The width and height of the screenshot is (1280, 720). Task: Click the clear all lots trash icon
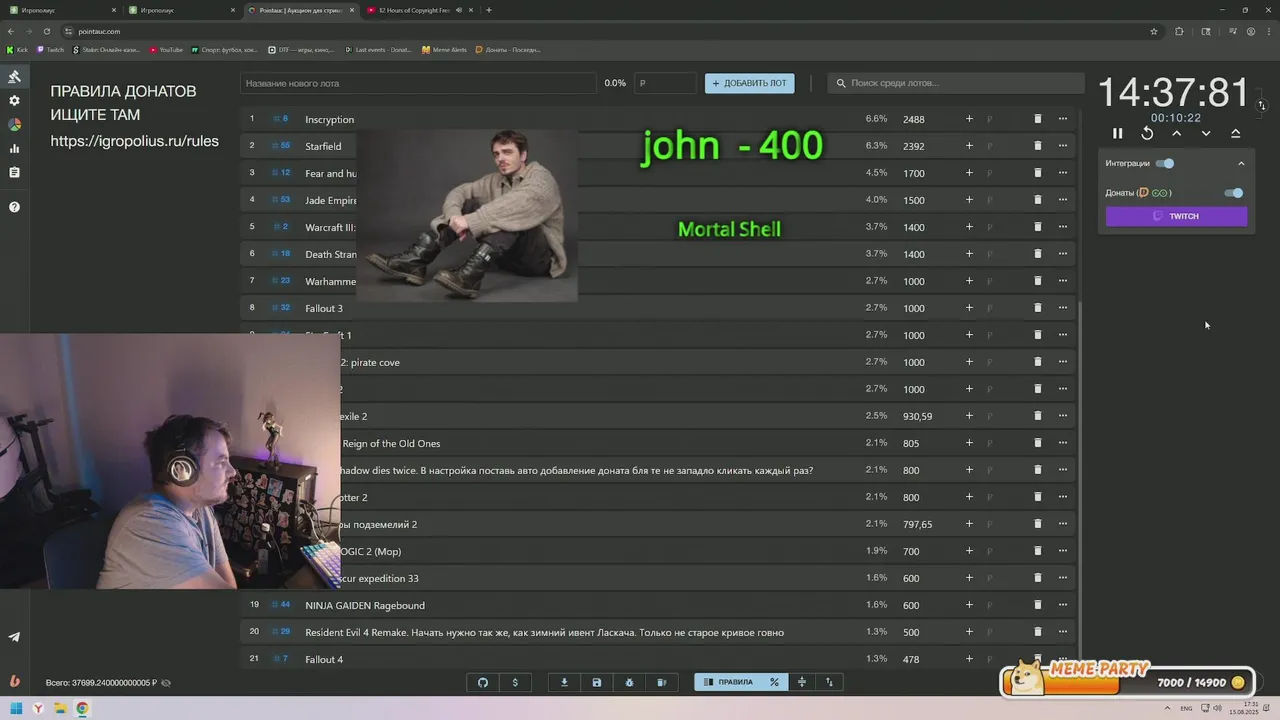tap(661, 682)
